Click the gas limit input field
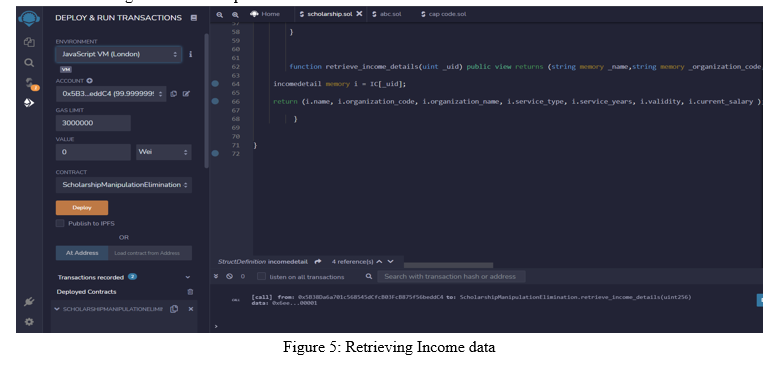This screenshot has height=365, width=777. tap(93, 123)
